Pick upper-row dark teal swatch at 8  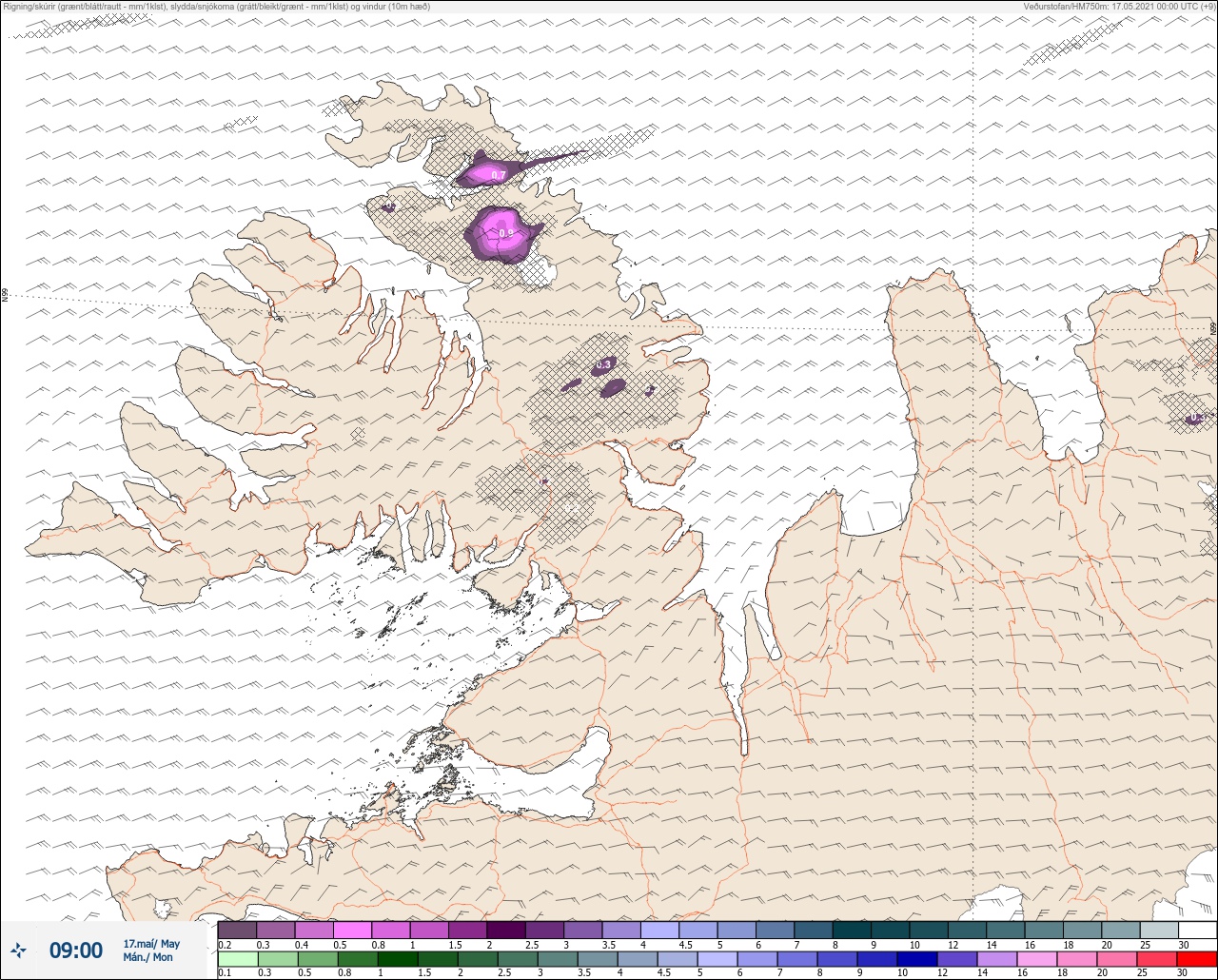[x=851, y=931]
